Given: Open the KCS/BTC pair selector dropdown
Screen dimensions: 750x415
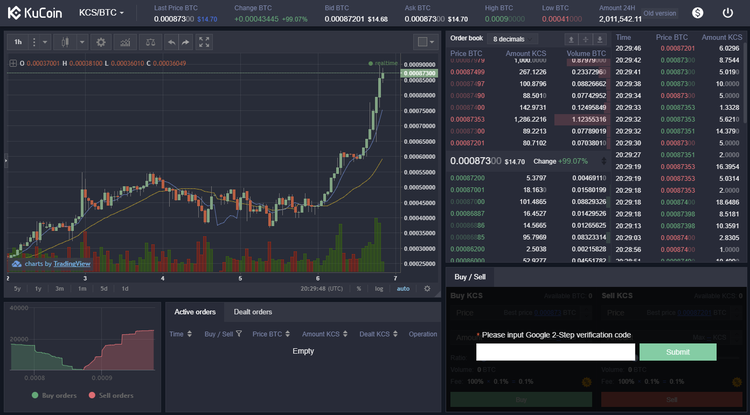Looking at the screenshot, I should pyautogui.click(x=101, y=13).
